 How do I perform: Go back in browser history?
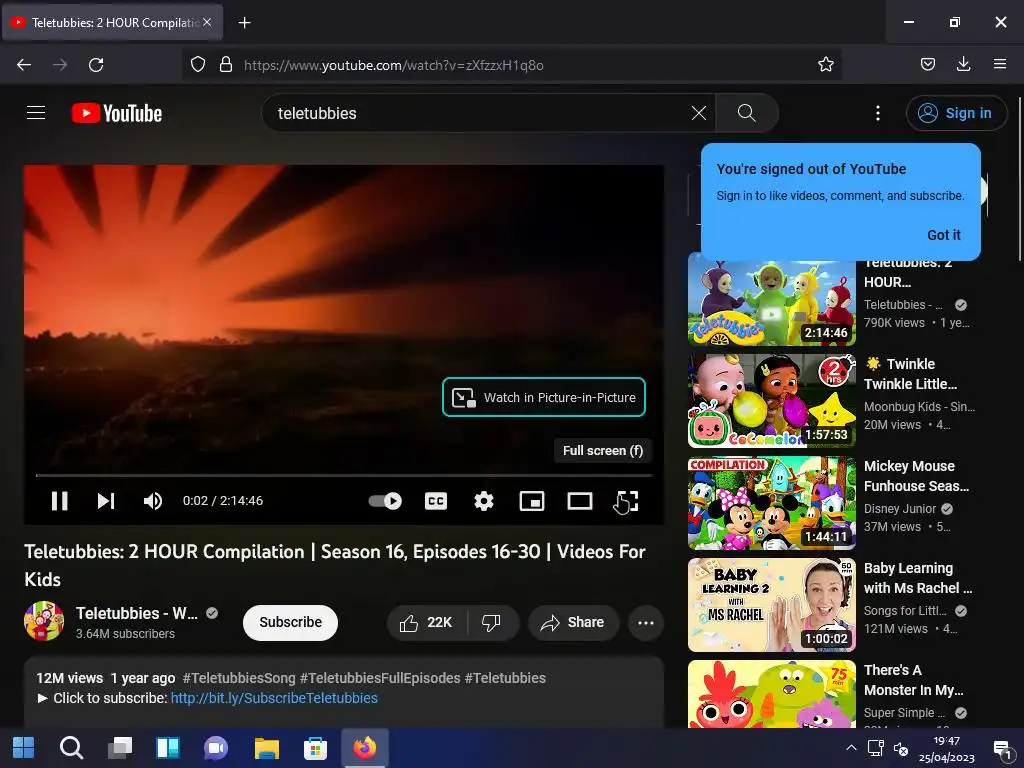pos(24,65)
